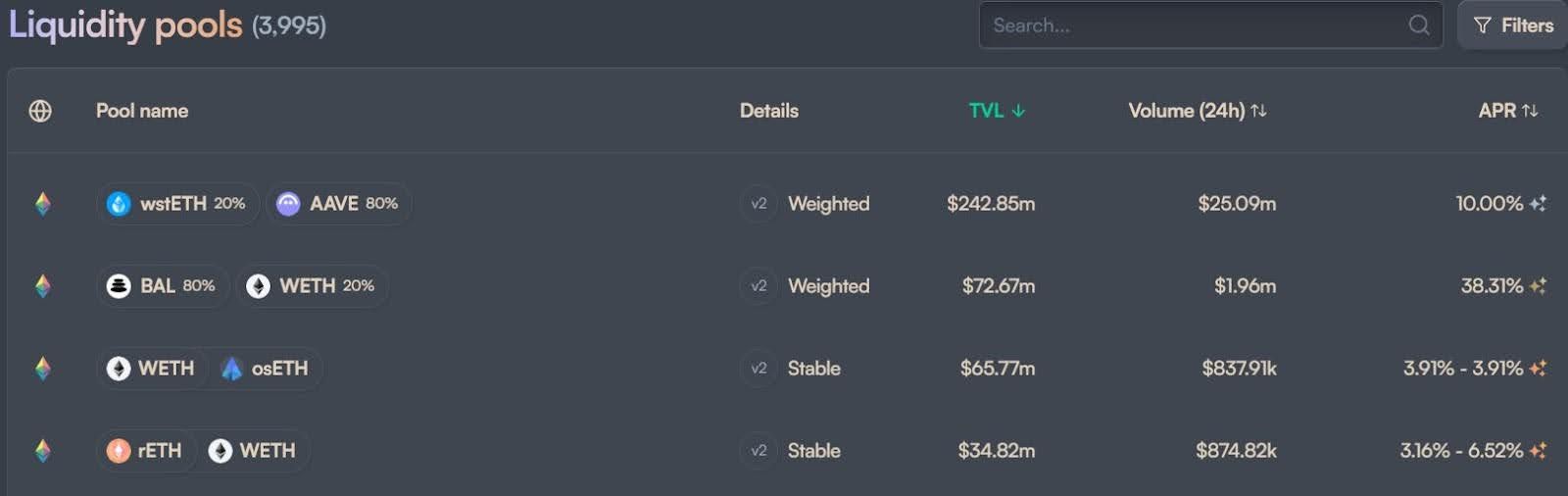Open the WETH 20% token chip

click(x=313, y=286)
